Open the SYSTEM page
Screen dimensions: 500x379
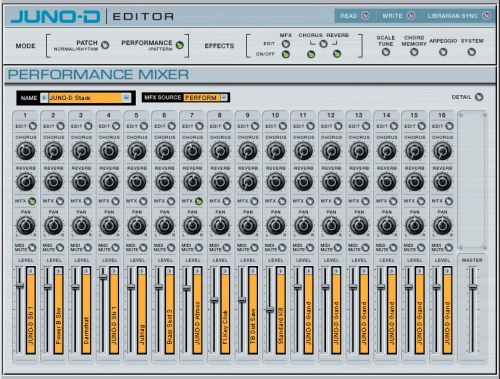click(471, 52)
